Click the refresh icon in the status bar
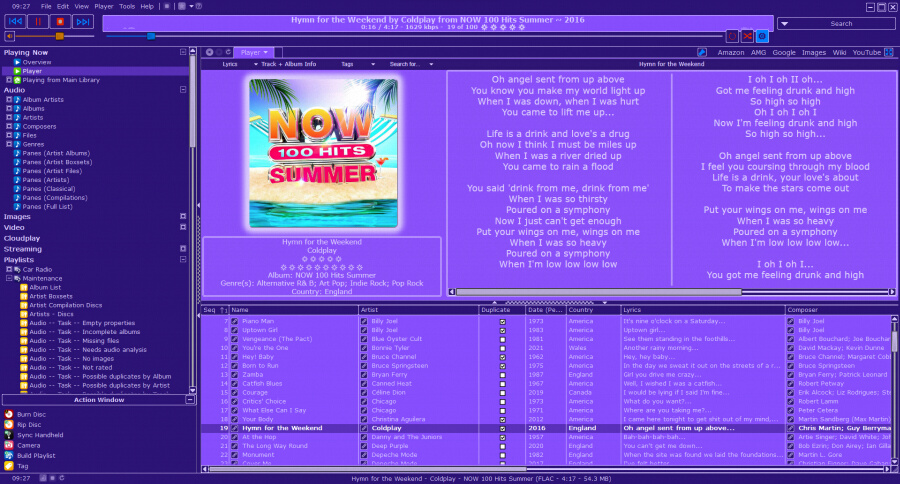Image resolution: width=900 pixels, height=484 pixels. click(x=61, y=478)
